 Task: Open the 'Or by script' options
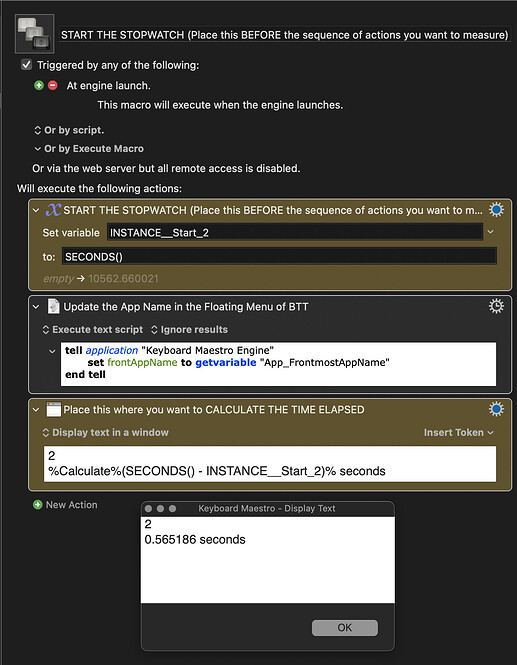(x=69, y=130)
